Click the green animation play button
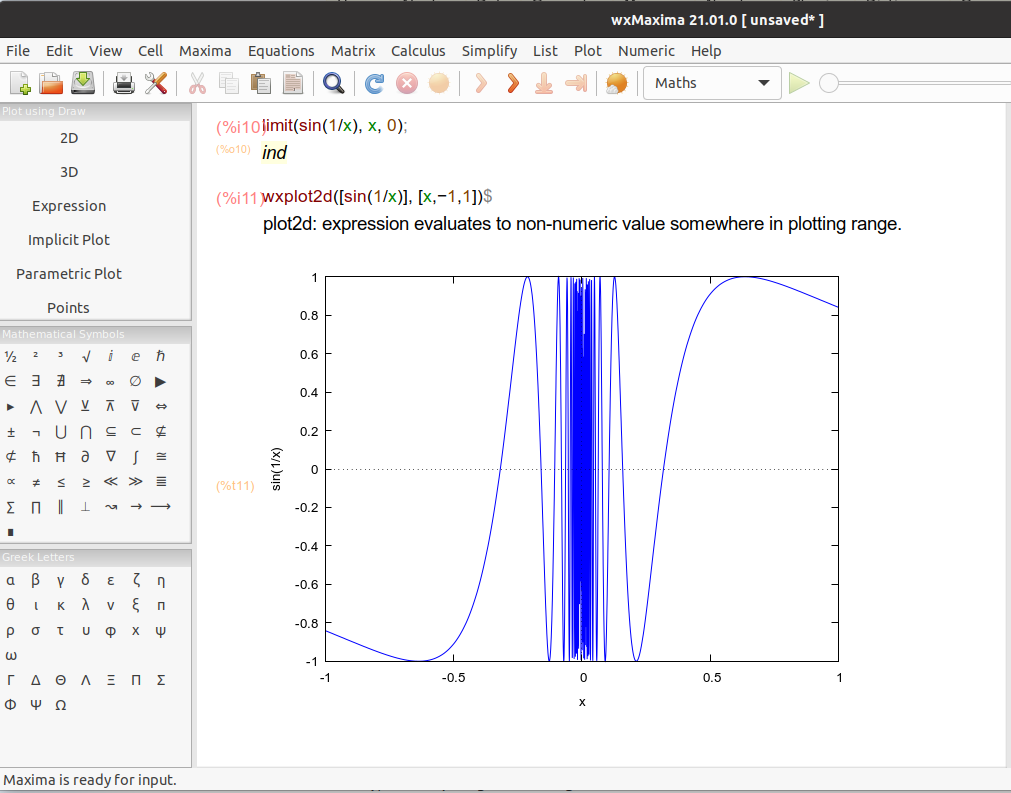Image resolution: width=1011 pixels, height=793 pixels. 798,83
